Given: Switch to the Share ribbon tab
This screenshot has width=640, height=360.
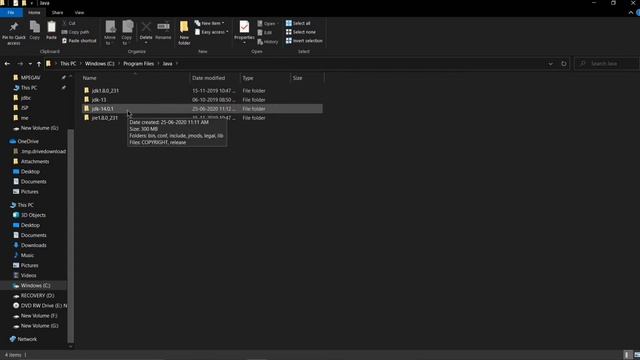Looking at the screenshot, I should coord(58,13).
